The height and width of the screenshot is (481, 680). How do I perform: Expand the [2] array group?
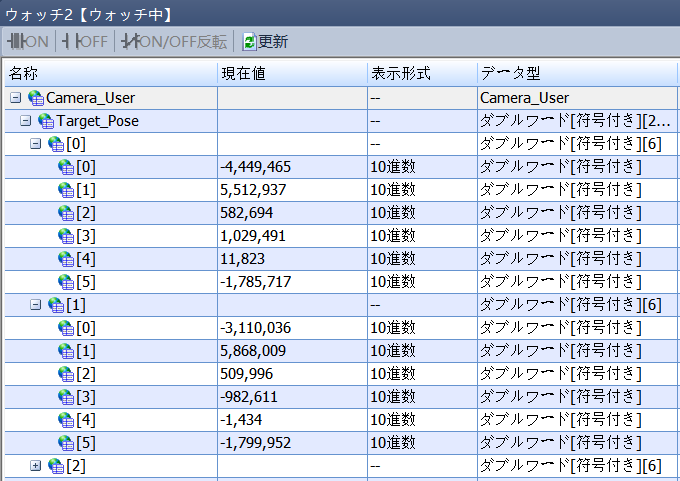36,466
